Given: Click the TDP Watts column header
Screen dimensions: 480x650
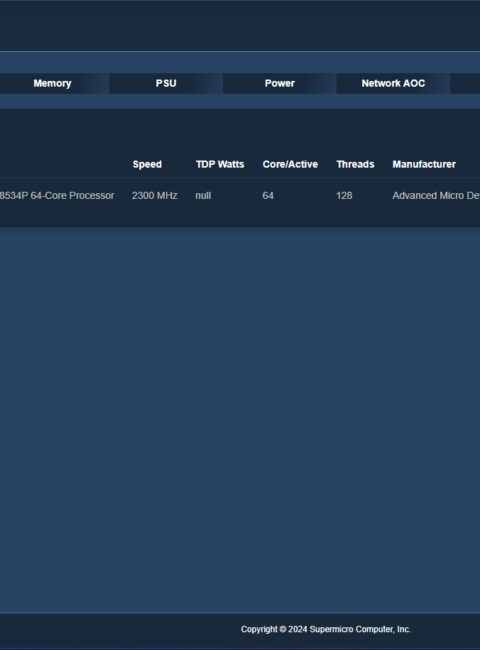Looking at the screenshot, I should pos(220,165).
